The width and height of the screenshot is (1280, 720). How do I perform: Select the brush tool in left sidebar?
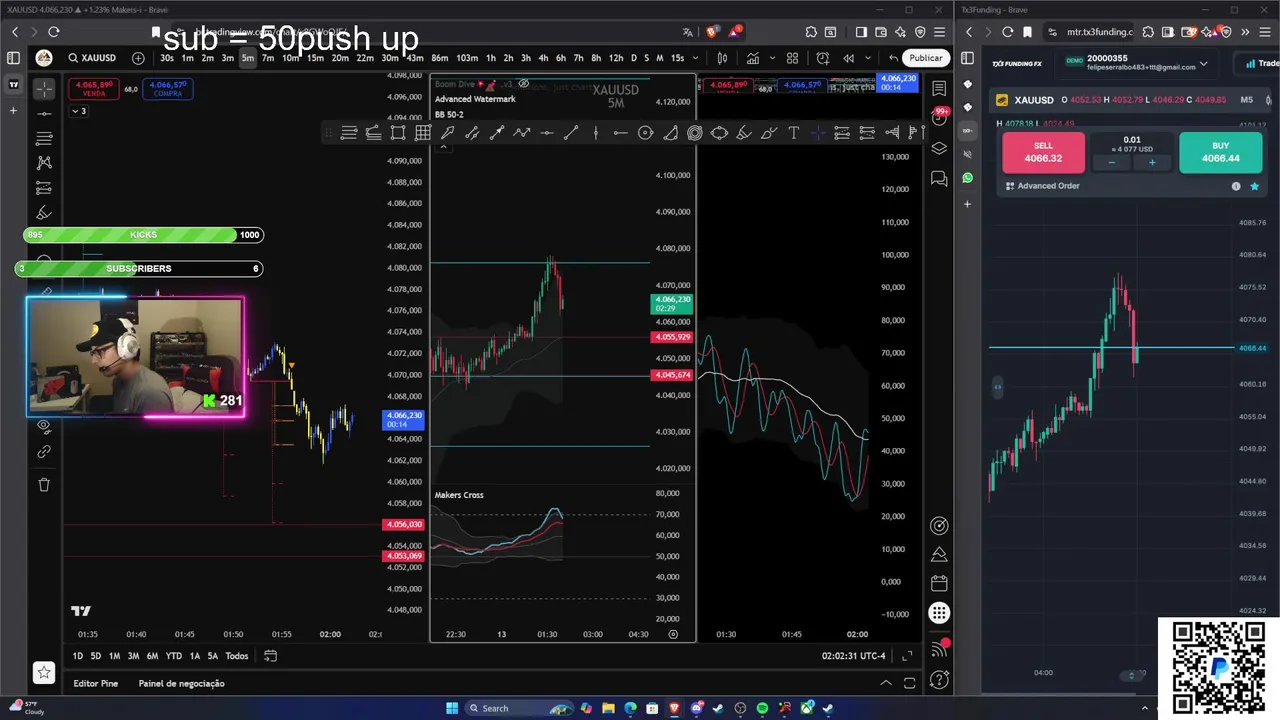pyautogui.click(x=44, y=212)
